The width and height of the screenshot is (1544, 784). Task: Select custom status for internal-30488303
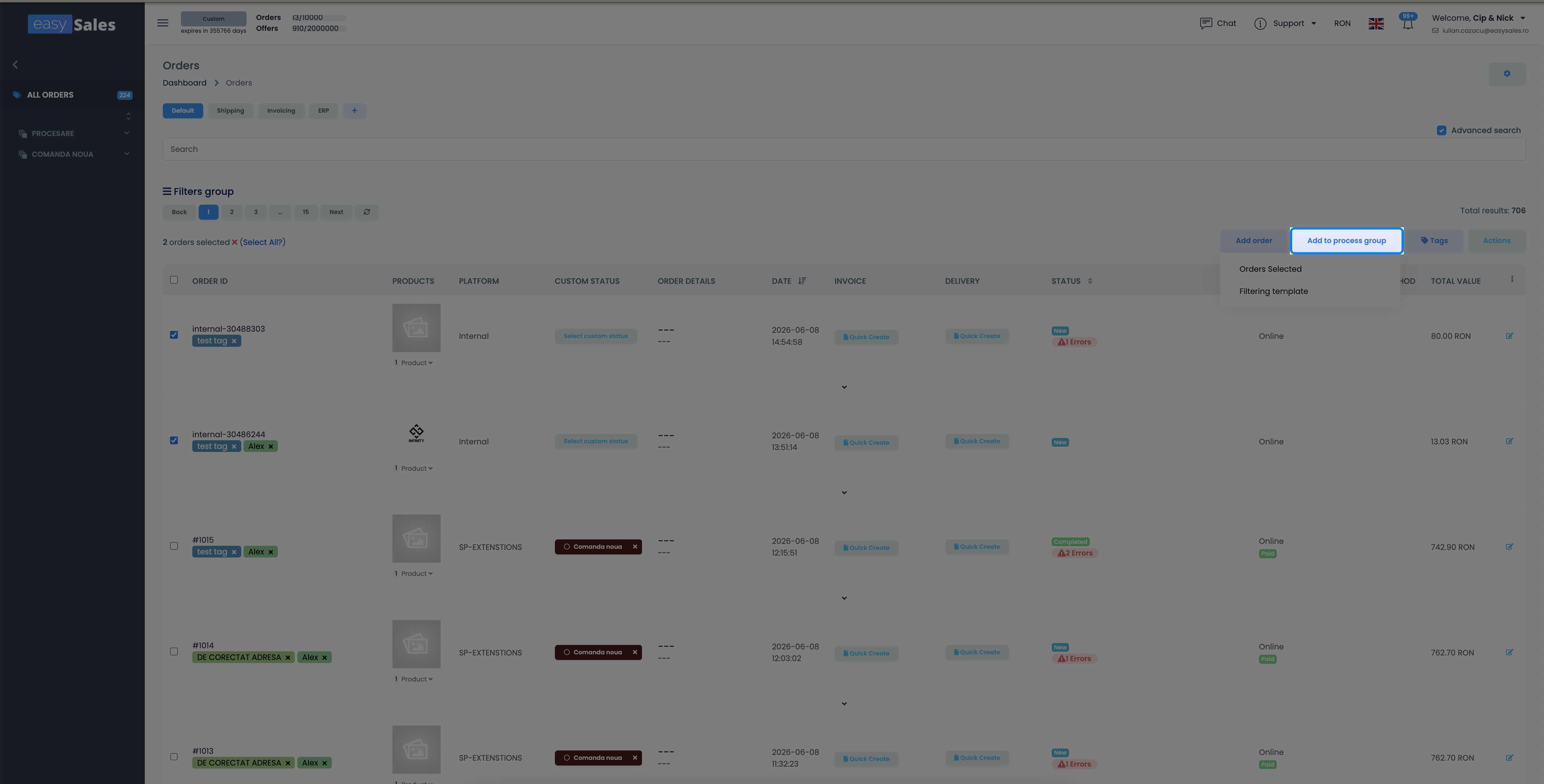click(596, 336)
